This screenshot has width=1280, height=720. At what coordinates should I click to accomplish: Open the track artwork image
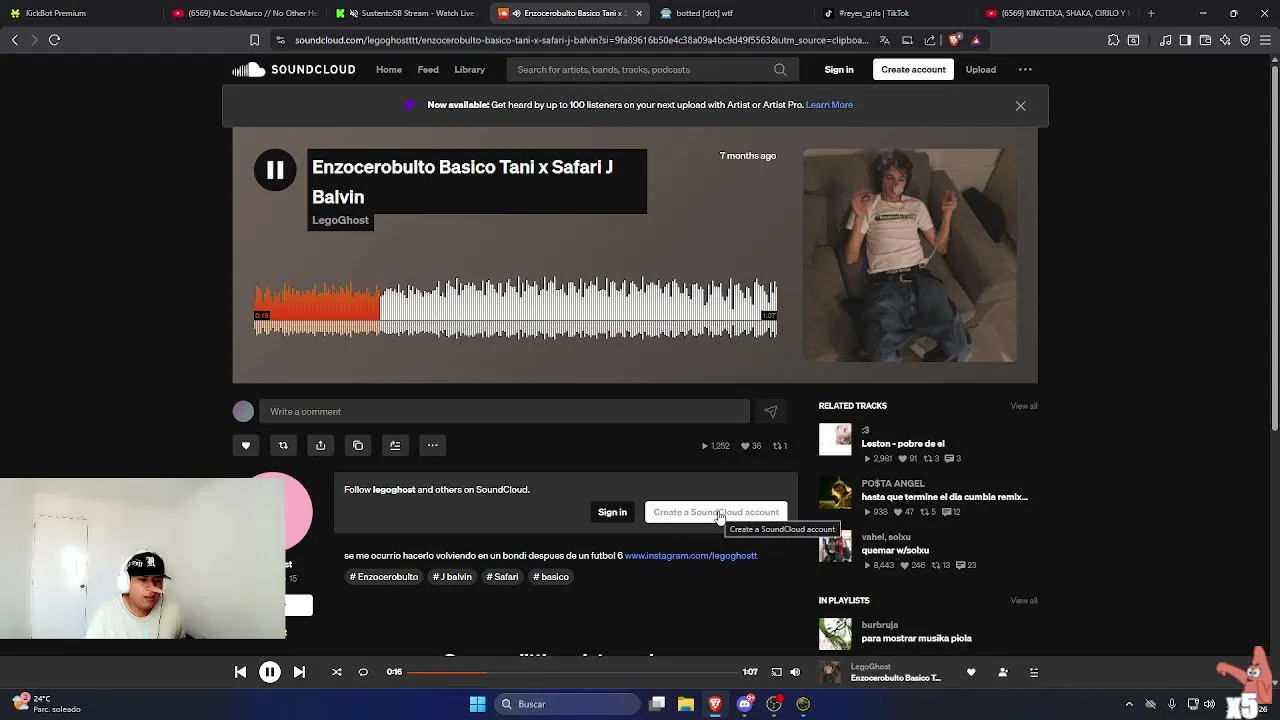[910, 255]
